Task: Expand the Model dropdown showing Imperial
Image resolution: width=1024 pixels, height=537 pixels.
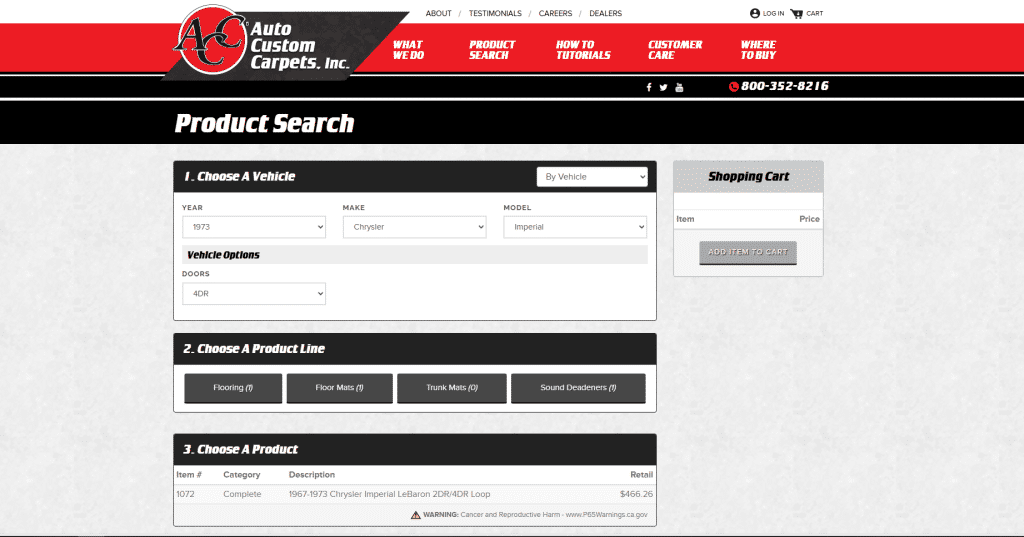Action: click(x=575, y=227)
